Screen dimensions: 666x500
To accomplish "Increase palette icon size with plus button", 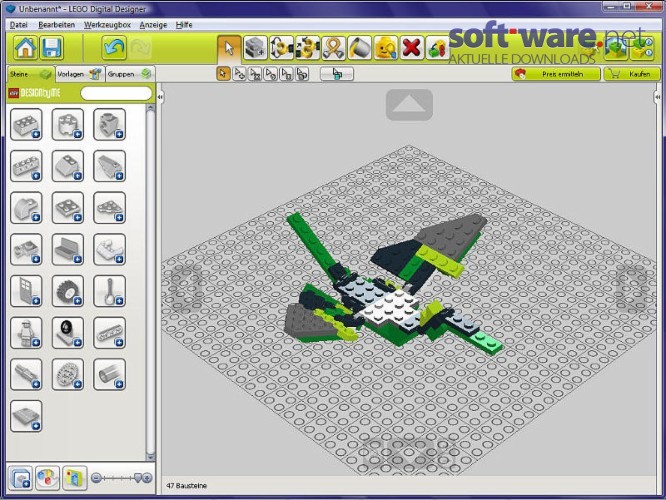I will pyautogui.click(x=147, y=478).
